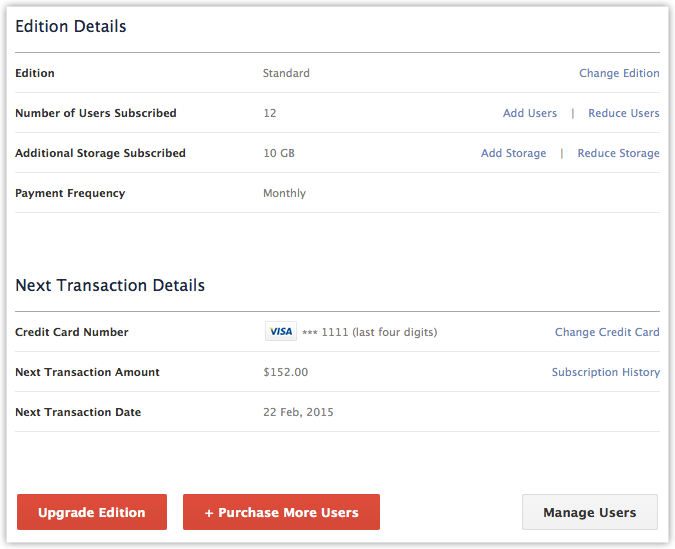Select the Standard edition value text
The image size is (675, 549).
click(x=286, y=73)
